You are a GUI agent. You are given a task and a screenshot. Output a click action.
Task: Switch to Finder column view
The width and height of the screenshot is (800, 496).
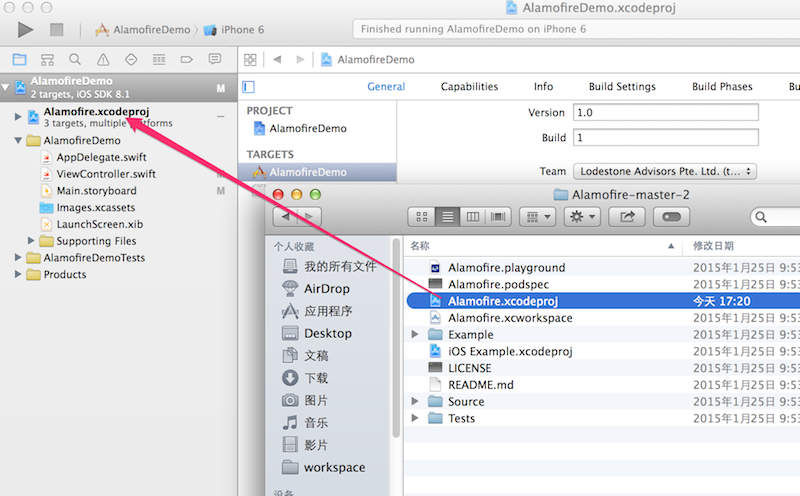[x=473, y=217]
